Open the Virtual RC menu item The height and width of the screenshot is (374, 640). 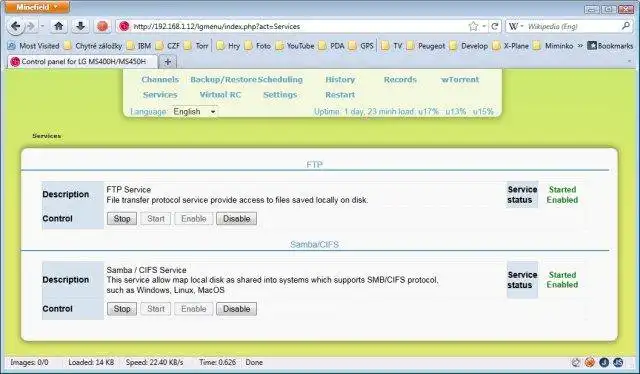click(x=220, y=95)
